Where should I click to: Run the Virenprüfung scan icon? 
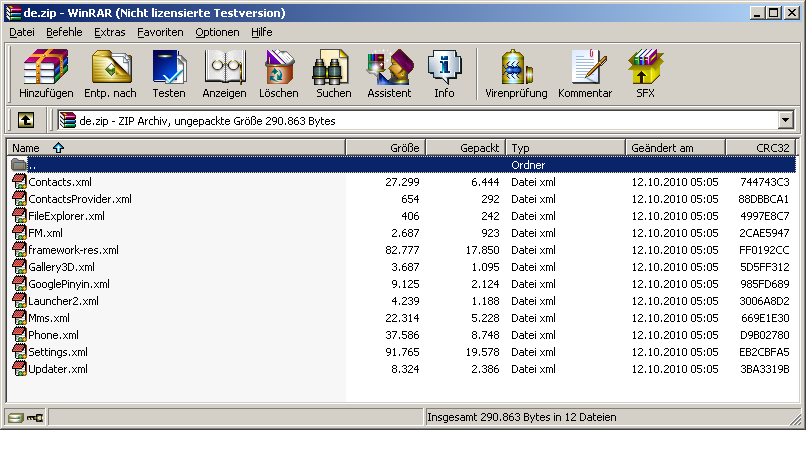[516, 66]
